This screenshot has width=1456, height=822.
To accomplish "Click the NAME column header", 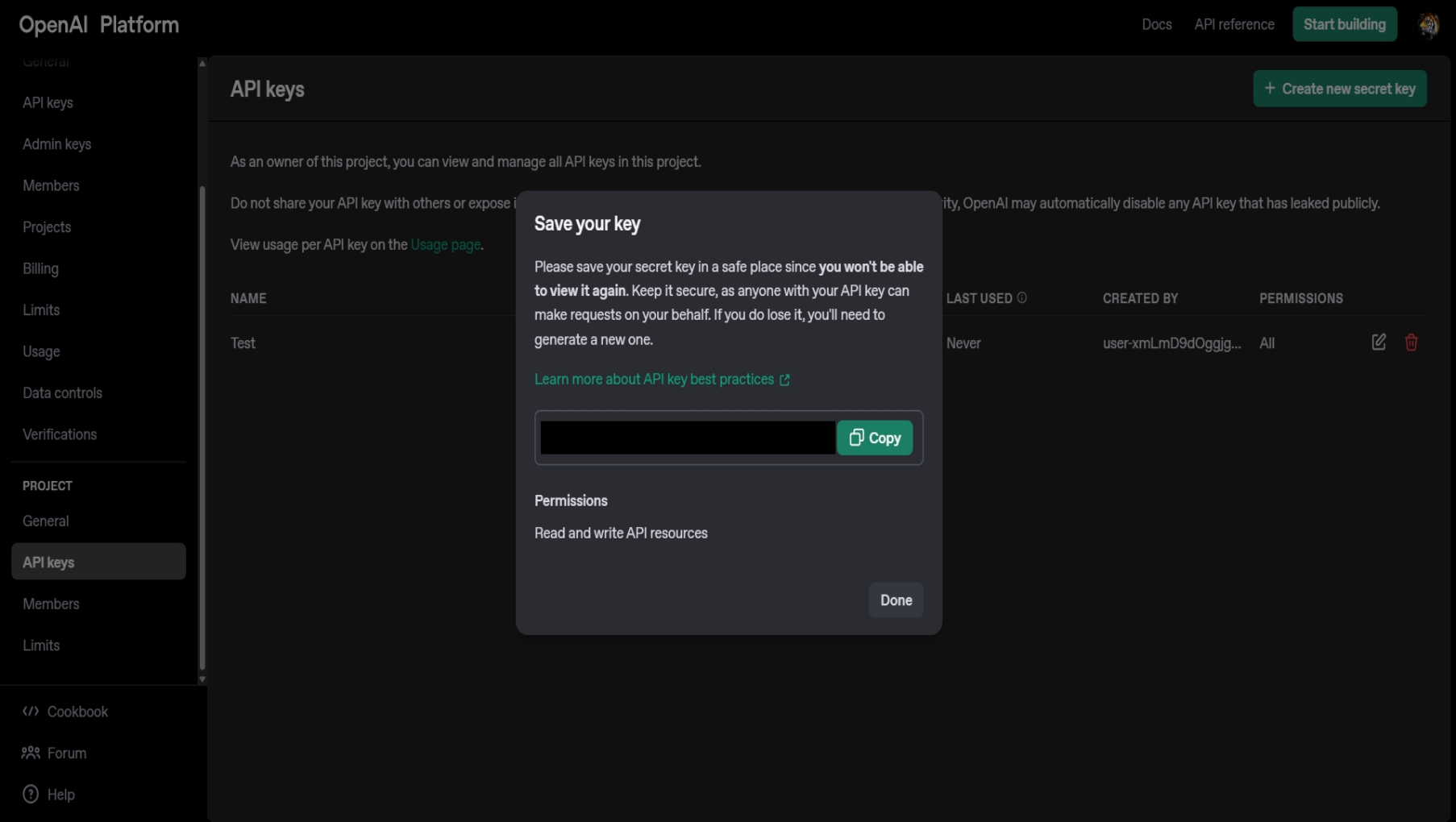I will click(248, 298).
